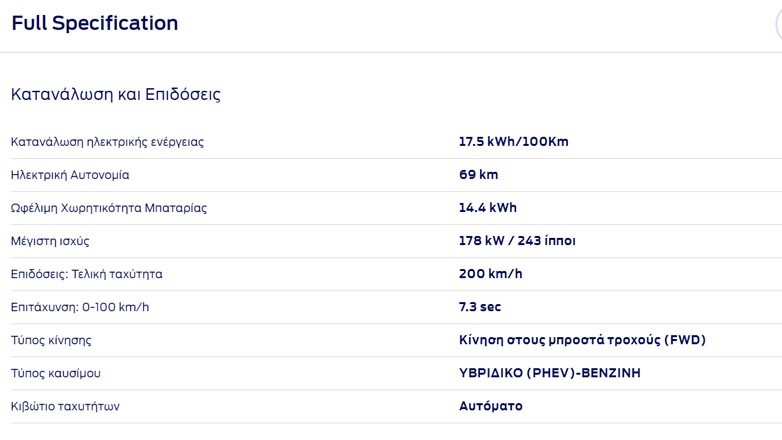Select the 69 km range value
782x440 pixels.
point(478,175)
